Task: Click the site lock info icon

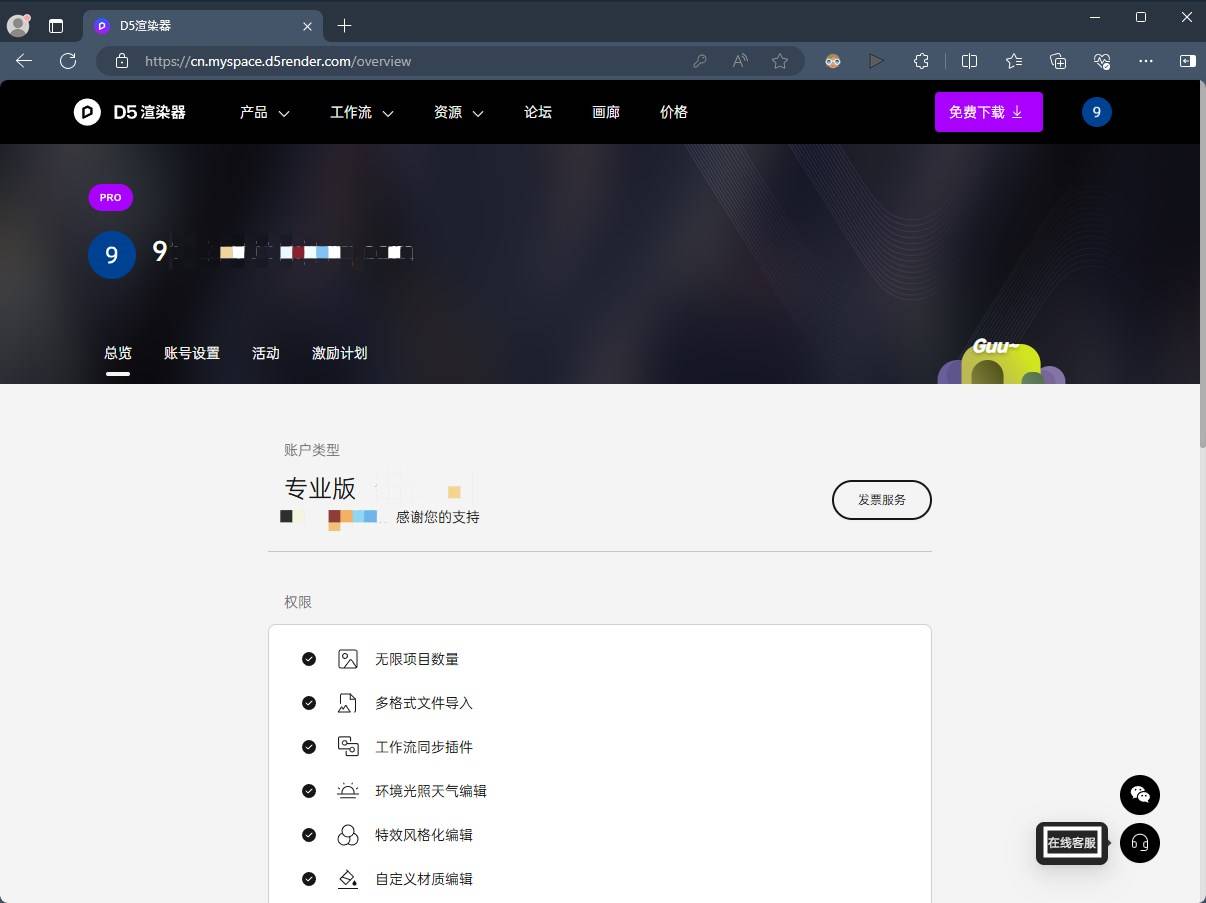Action: (122, 61)
